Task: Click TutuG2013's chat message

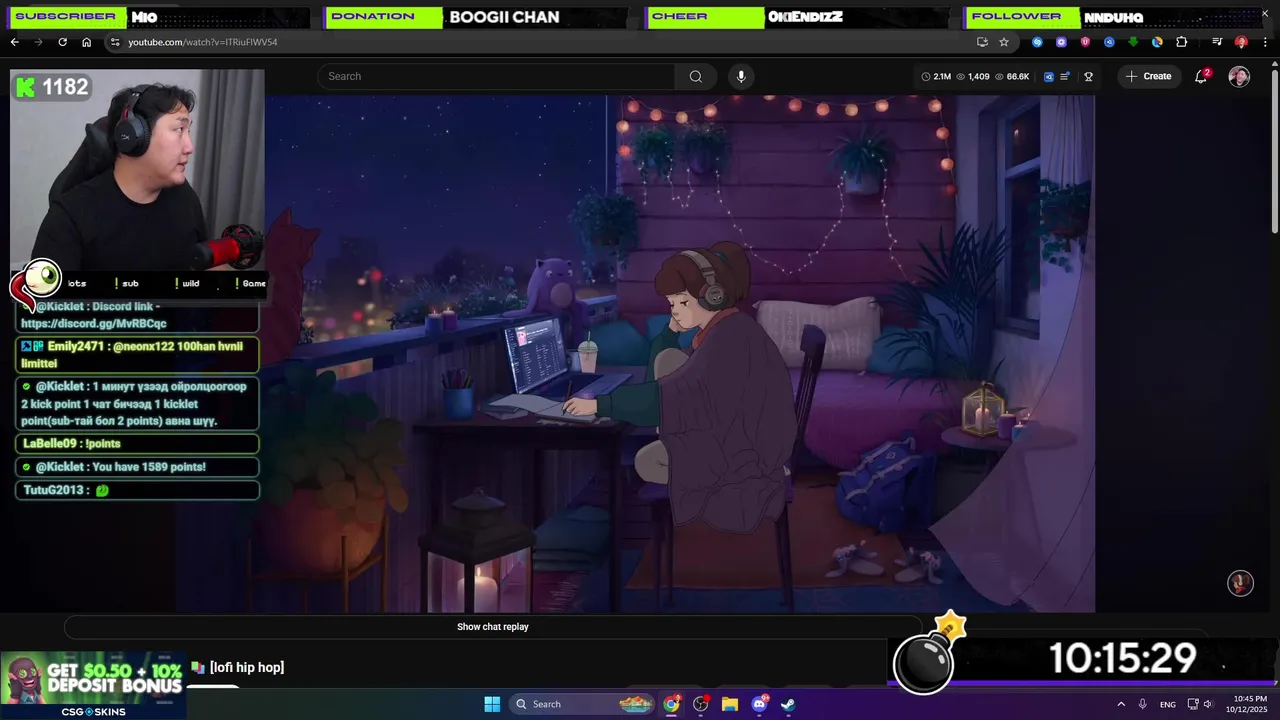Action: click(138, 490)
